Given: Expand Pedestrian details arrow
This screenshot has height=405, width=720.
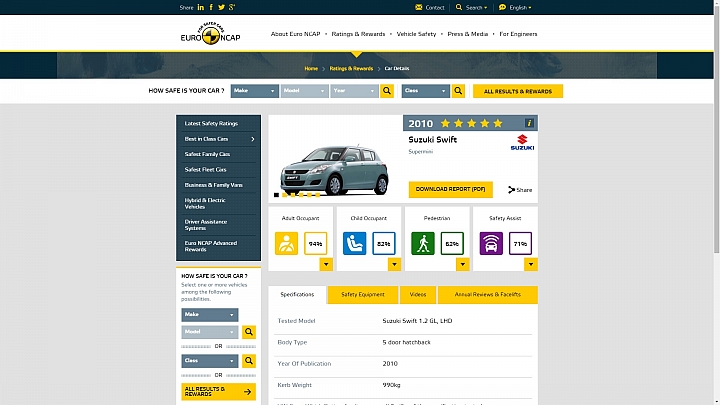Looking at the screenshot, I should pos(462,264).
